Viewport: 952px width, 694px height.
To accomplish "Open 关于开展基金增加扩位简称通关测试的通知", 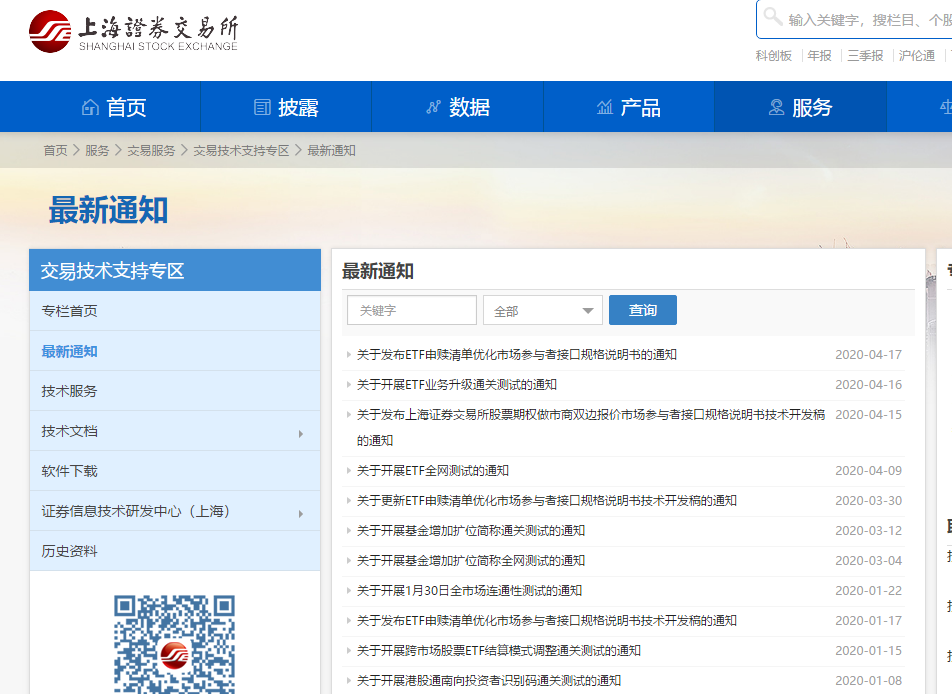I will click(471, 531).
